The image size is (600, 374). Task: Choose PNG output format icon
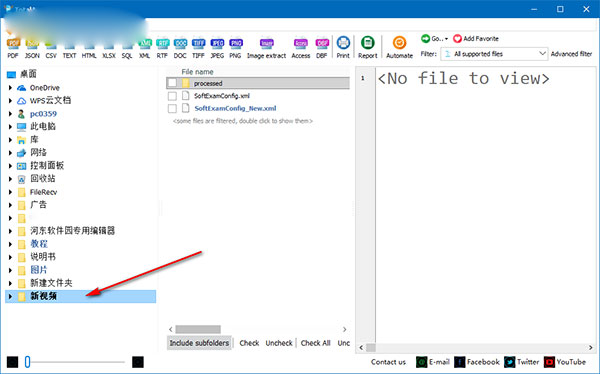pyautogui.click(x=235, y=43)
